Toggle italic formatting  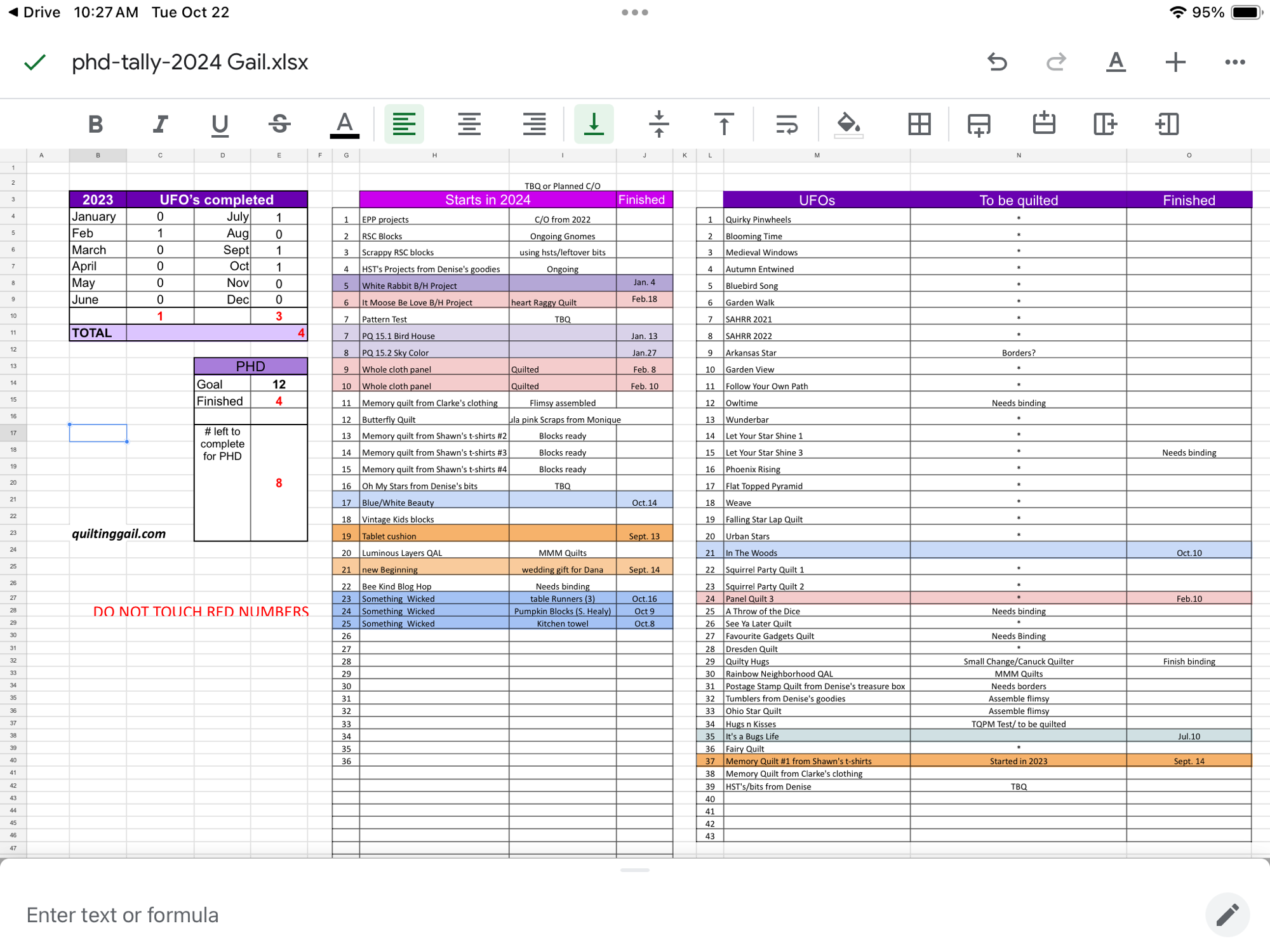[x=161, y=124]
